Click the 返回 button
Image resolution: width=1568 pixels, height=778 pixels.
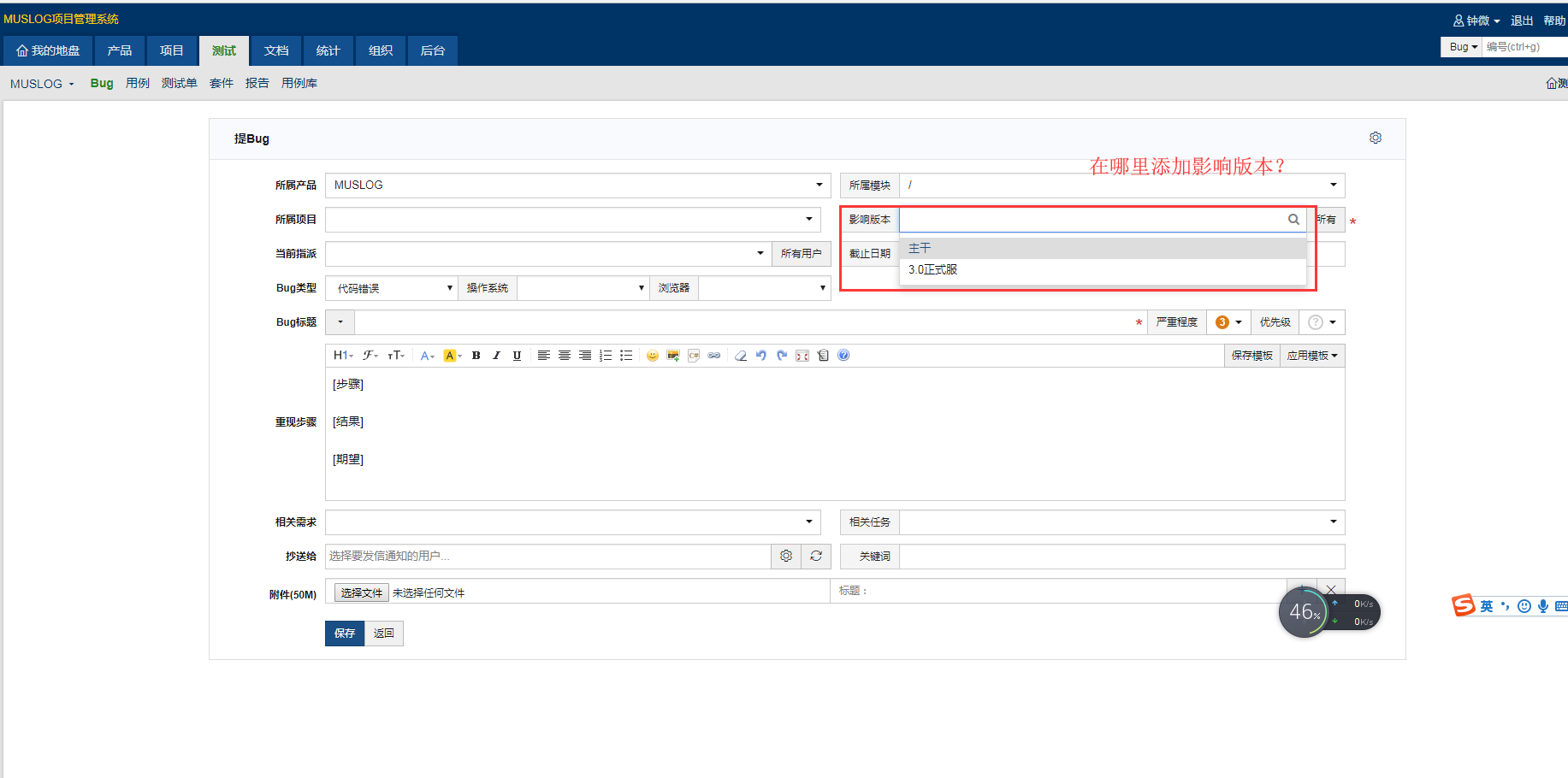pyautogui.click(x=384, y=634)
